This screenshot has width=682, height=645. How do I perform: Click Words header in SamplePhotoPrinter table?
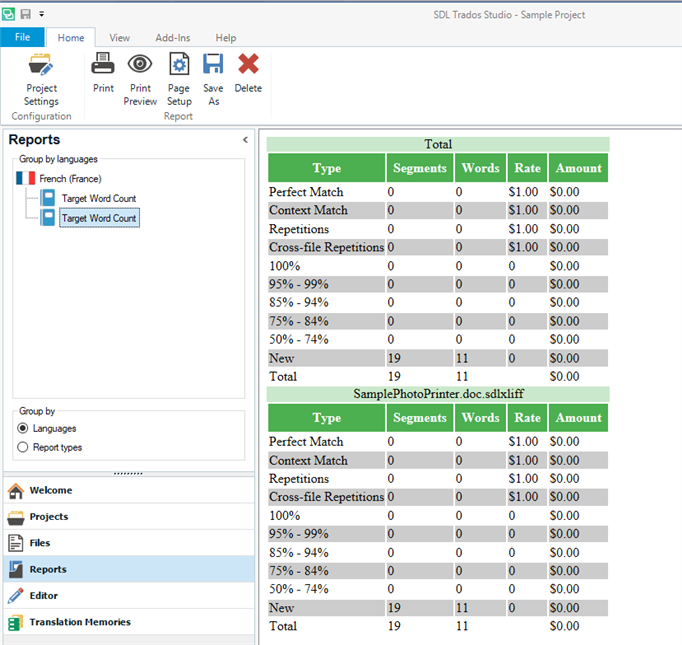481,418
